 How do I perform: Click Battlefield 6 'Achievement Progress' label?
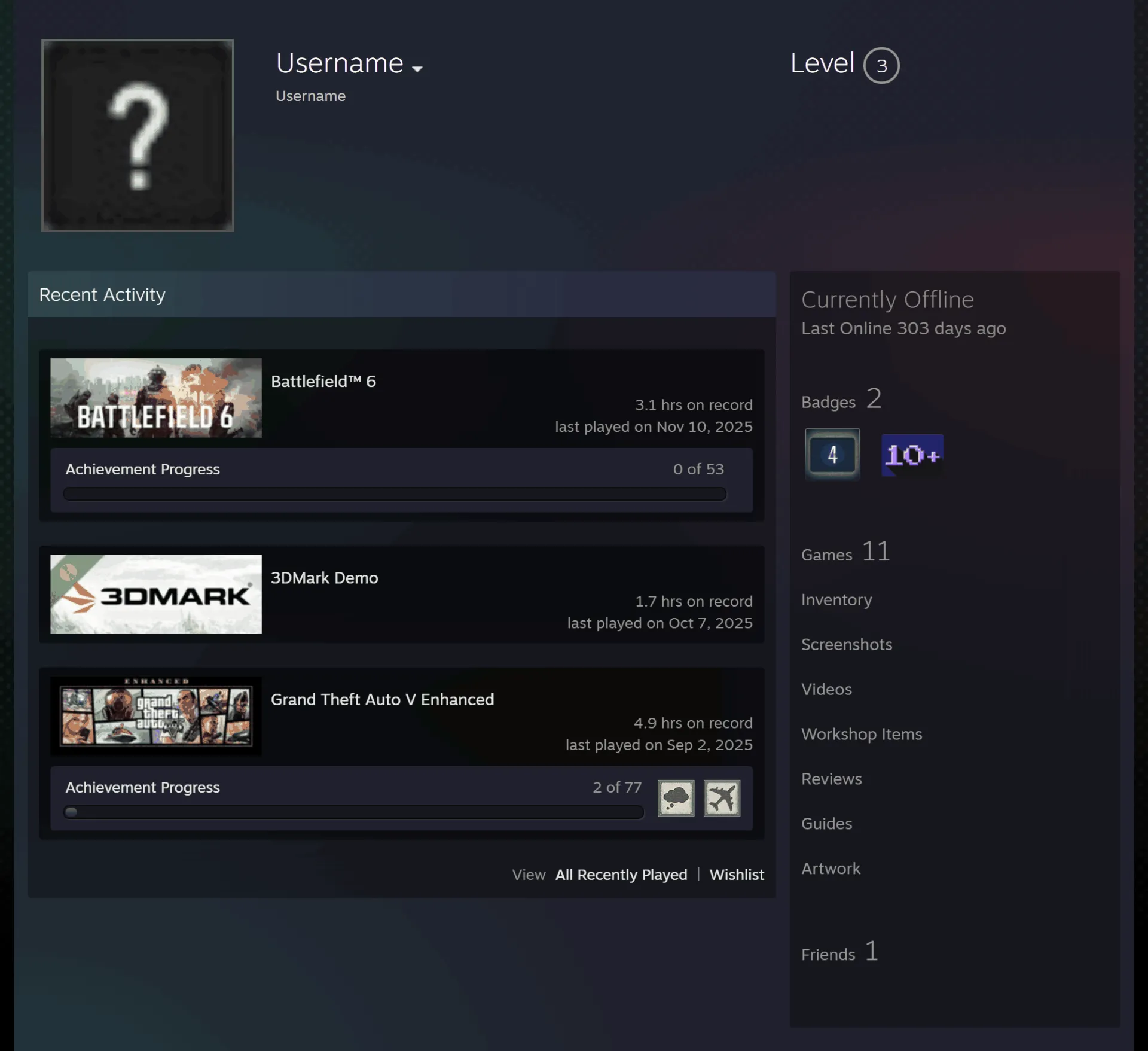tap(142, 469)
